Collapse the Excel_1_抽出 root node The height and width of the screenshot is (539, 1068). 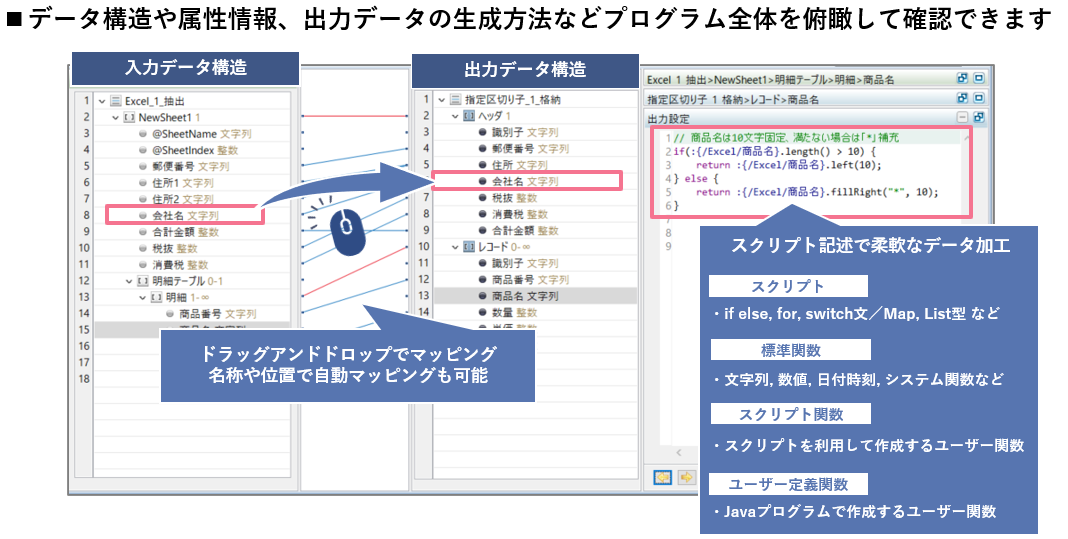pyautogui.click(x=102, y=101)
